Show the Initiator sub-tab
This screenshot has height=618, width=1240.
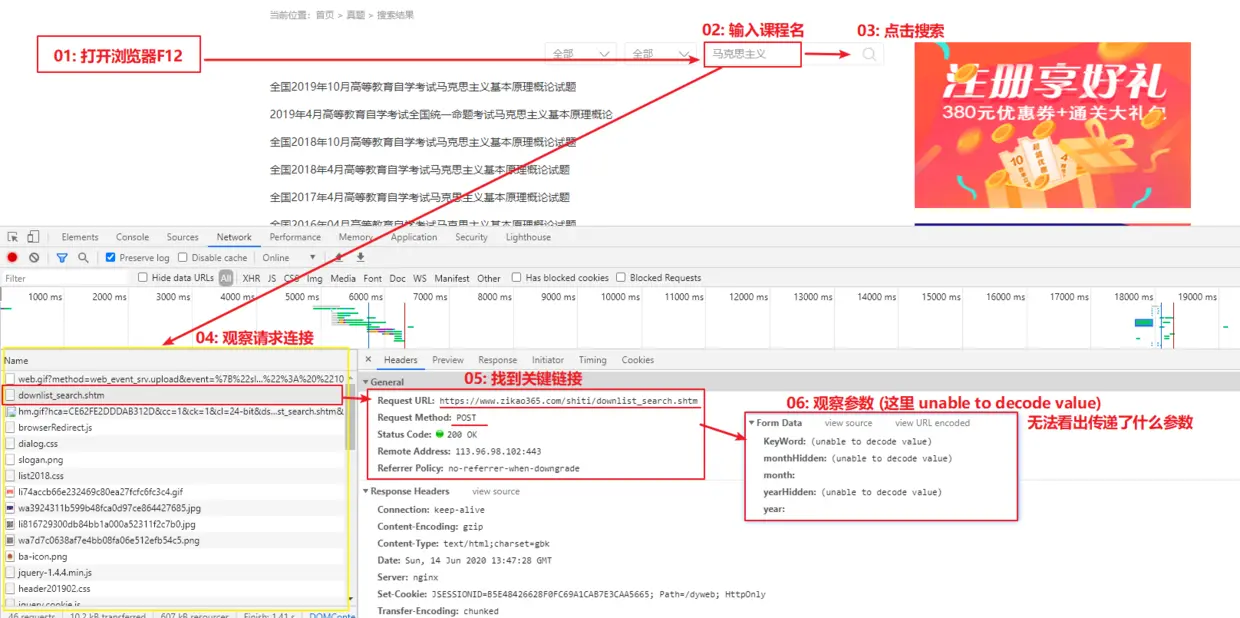[548, 360]
